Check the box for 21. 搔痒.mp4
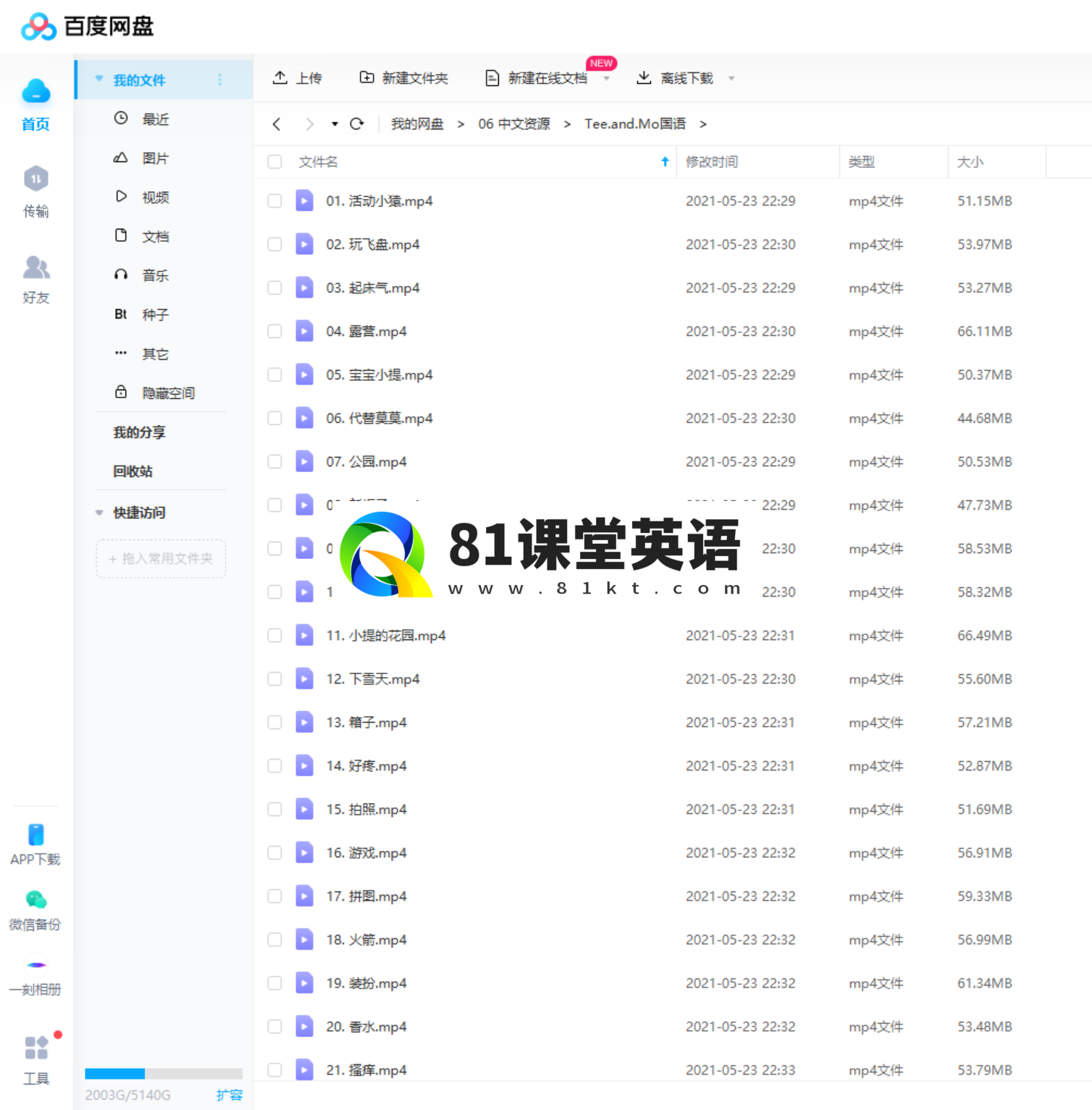The image size is (1092, 1110). [274, 1069]
